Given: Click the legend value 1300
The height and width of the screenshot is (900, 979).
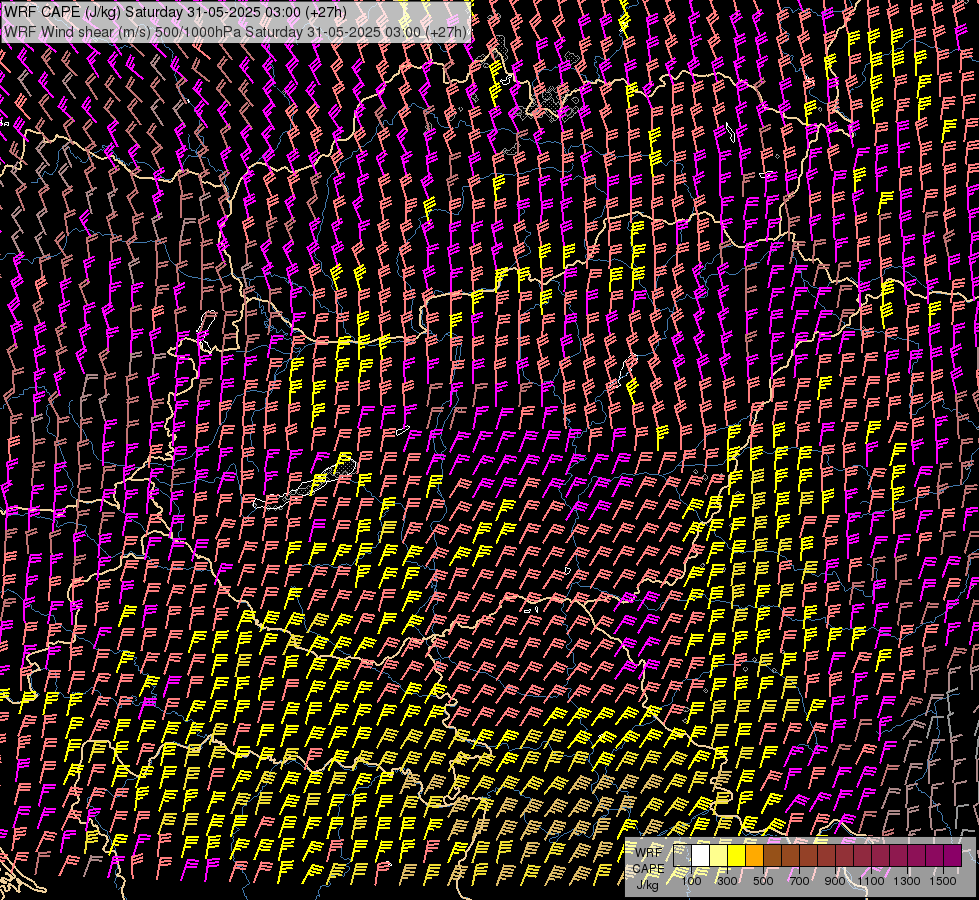Looking at the screenshot, I should coord(907,881).
